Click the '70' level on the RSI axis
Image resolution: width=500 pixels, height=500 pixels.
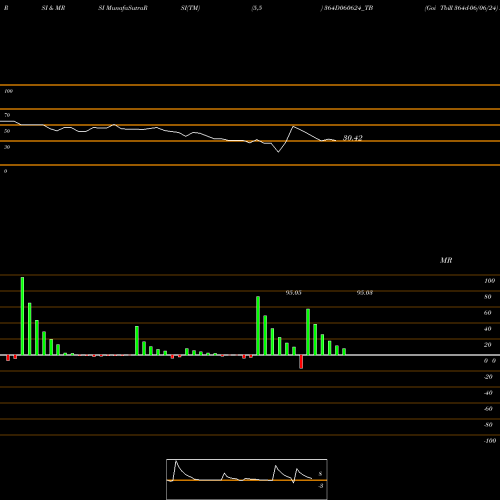[x=7, y=115]
